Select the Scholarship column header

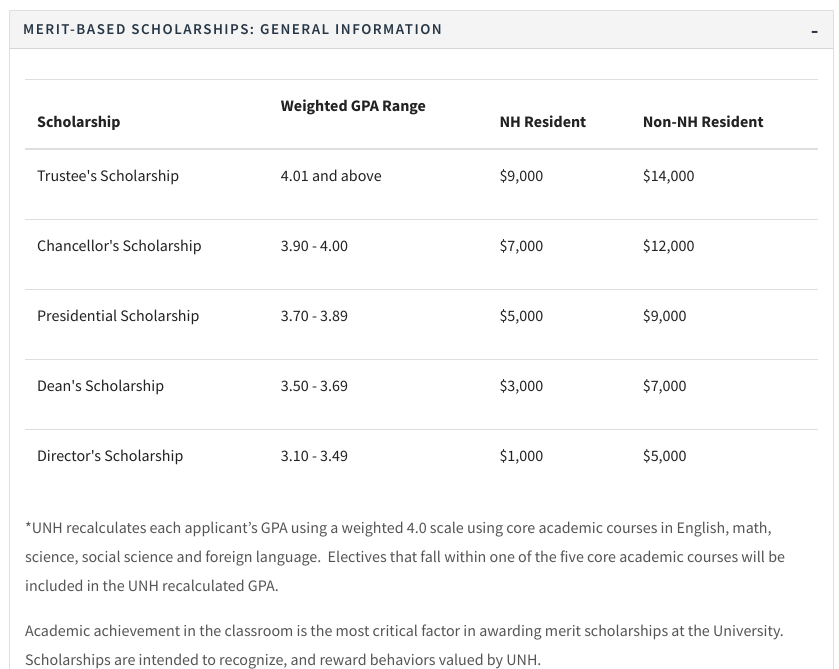(x=78, y=122)
